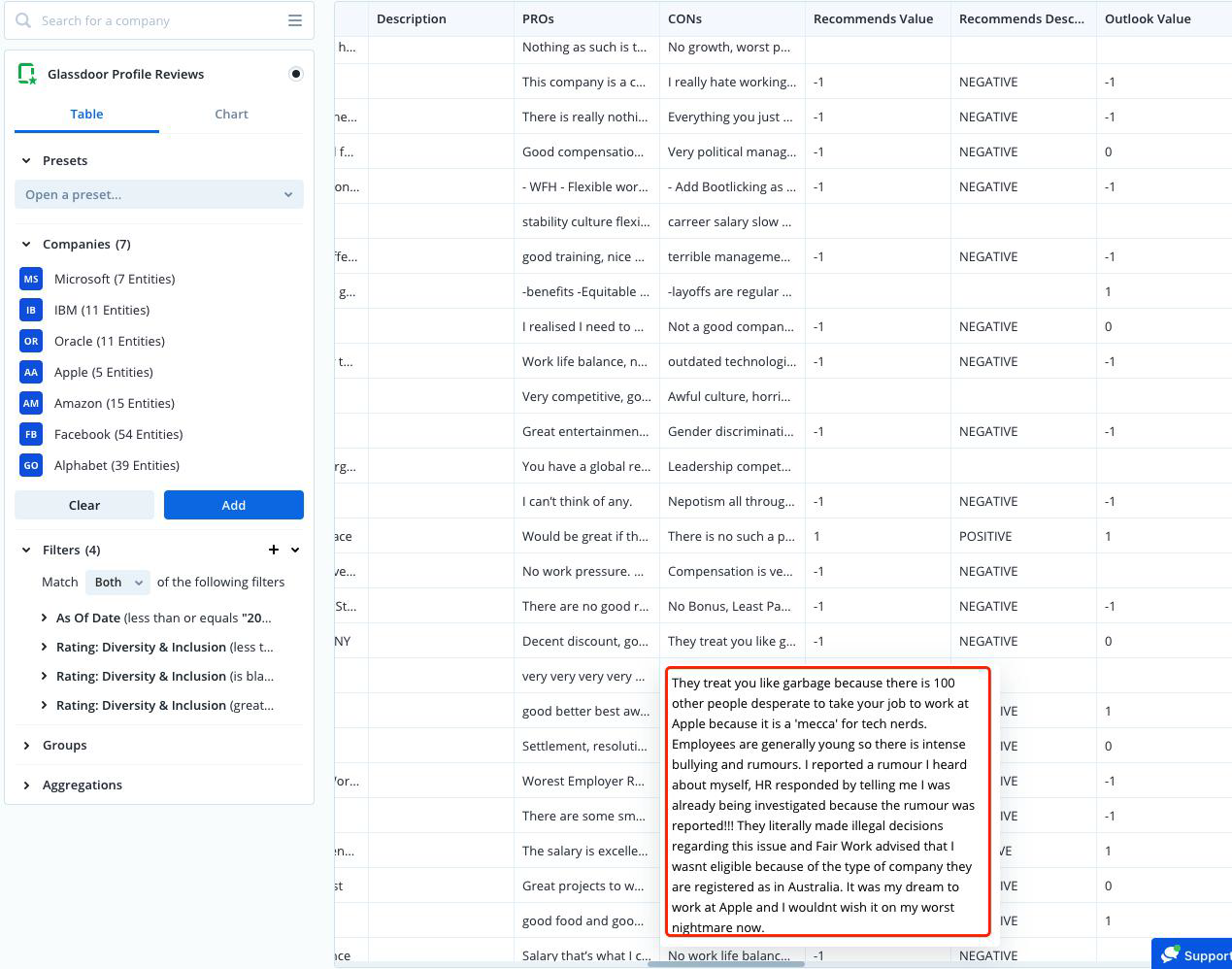The image size is (1232, 969).
Task: Expand the Diversity & Inclusion is blank filter
Action: 45,676
